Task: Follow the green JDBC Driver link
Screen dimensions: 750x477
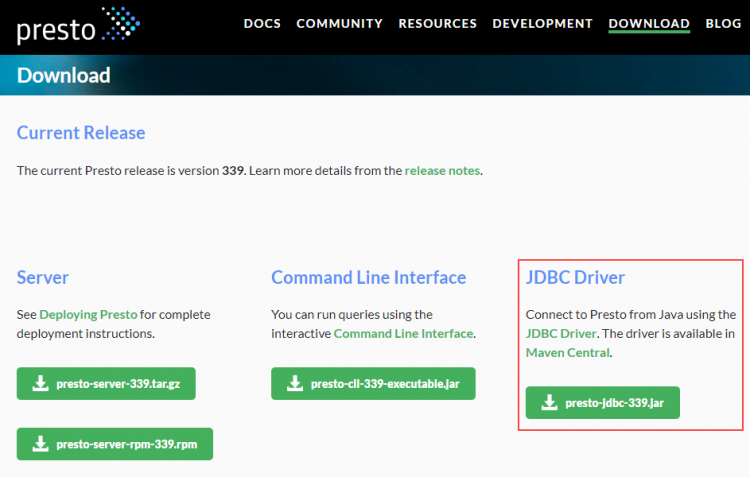Action: 561,333
